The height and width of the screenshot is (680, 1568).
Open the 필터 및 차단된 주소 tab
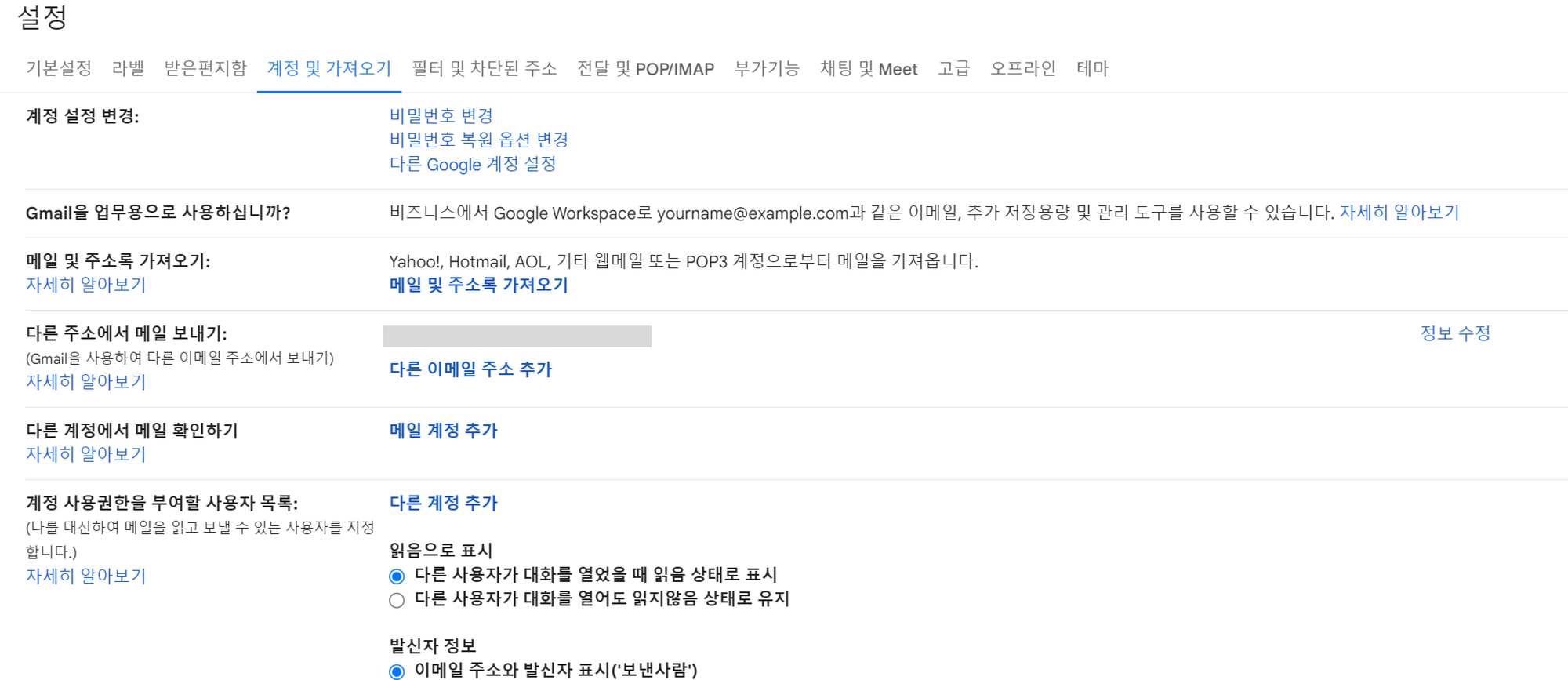pos(484,69)
